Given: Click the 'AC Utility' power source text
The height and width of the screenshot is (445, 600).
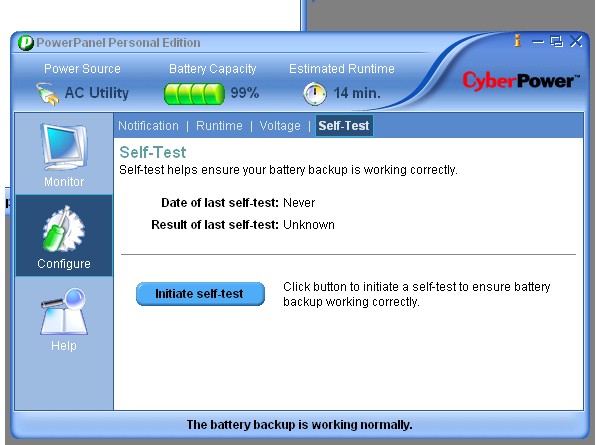Looking at the screenshot, I should point(97,93).
